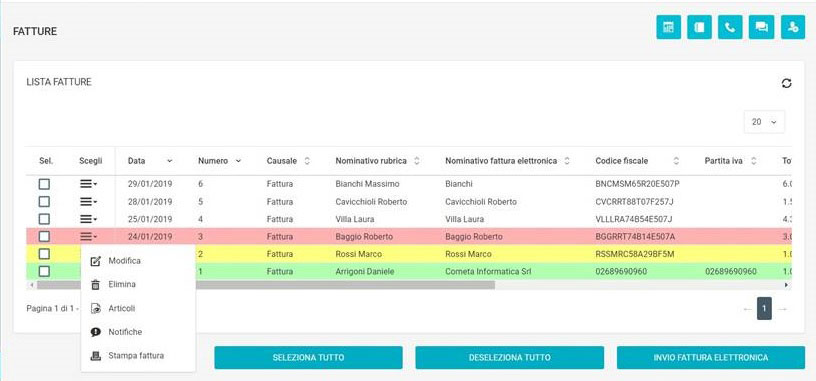The width and height of the screenshot is (816, 381).
Task: Choose Elimina from the context menu
Action: 138,285
